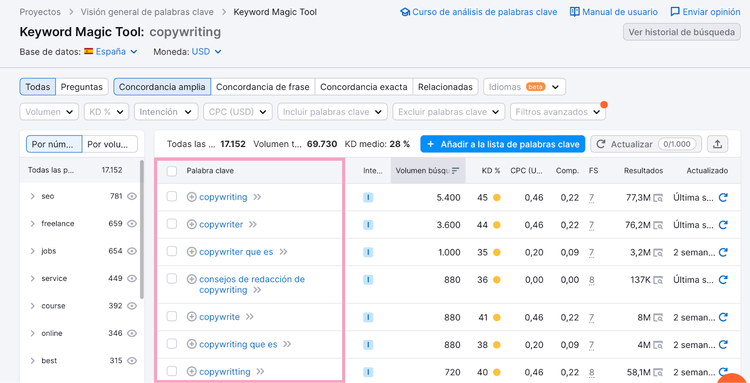Click the Spain flag database icon

88,51
